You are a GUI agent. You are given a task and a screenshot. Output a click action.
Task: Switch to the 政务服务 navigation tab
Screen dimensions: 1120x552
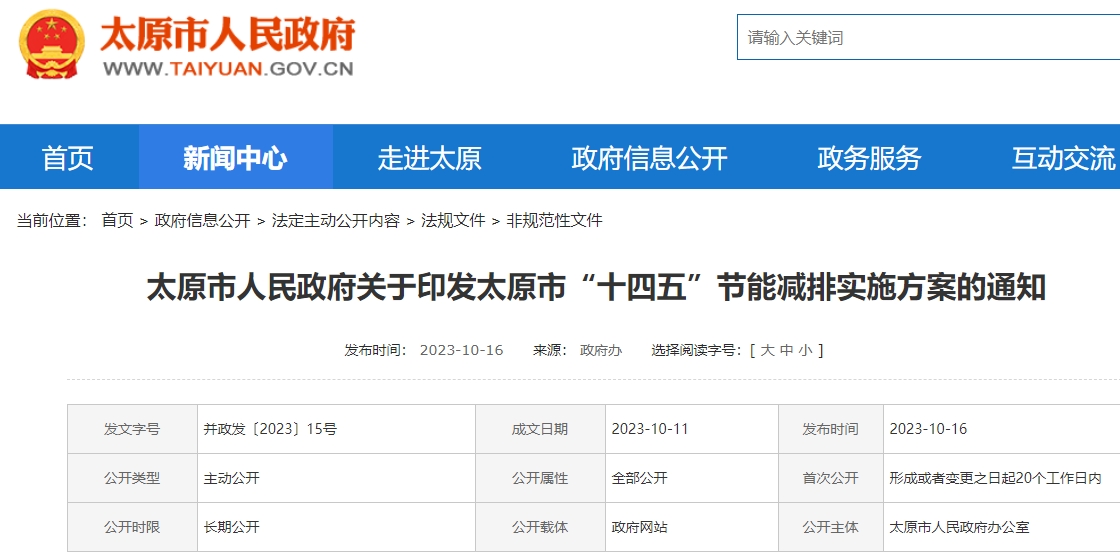[869, 157]
